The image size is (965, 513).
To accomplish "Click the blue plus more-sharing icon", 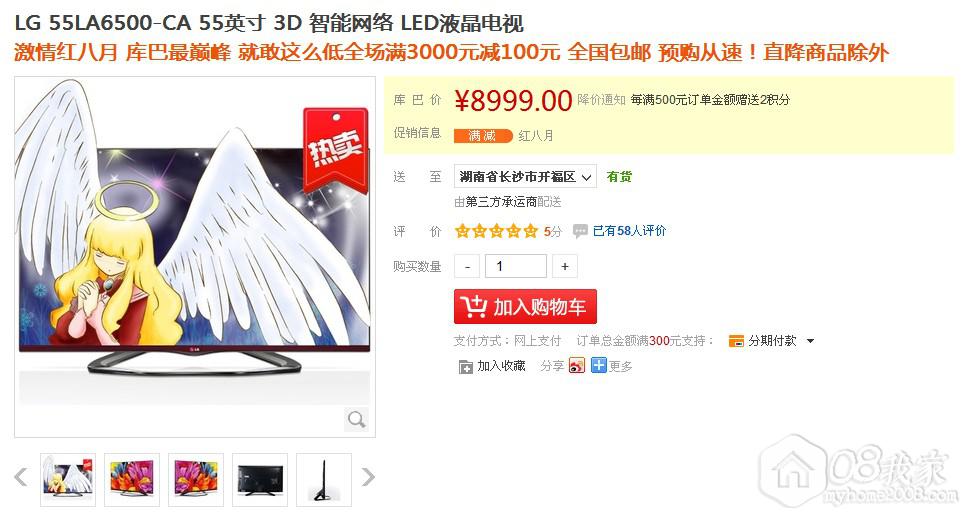I will coord(598,365).
